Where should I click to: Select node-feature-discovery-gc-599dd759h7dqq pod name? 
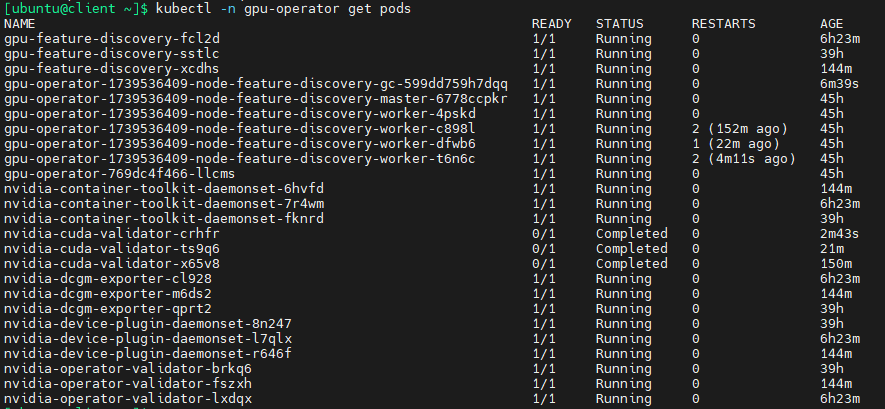(256, 84)
